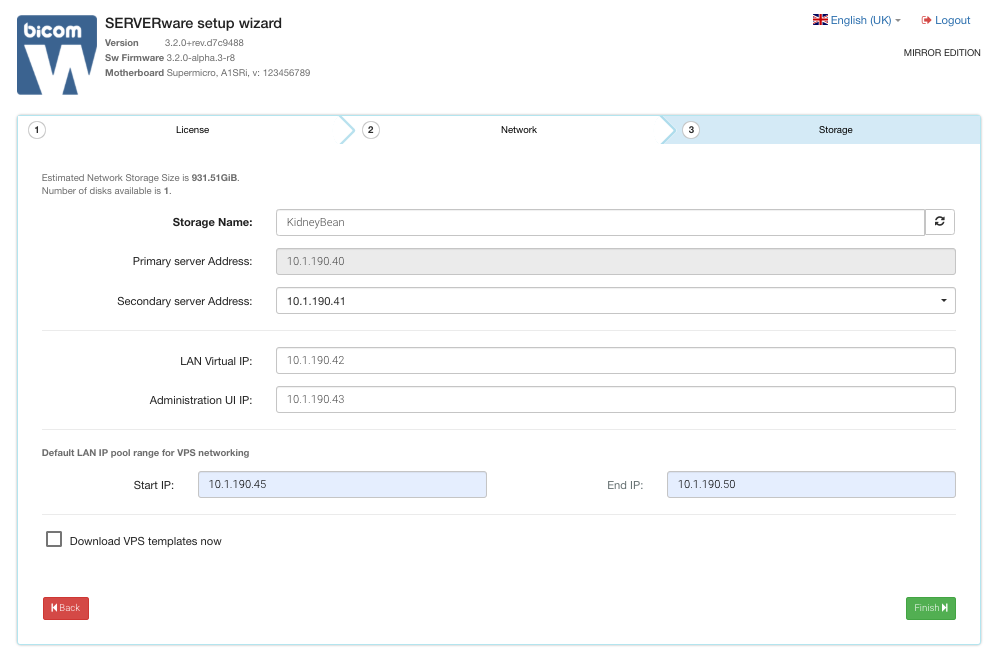This screenshot has height=662, width=996.
Task: Click the MIRROR EDITION text
Action: coord(942,53)
